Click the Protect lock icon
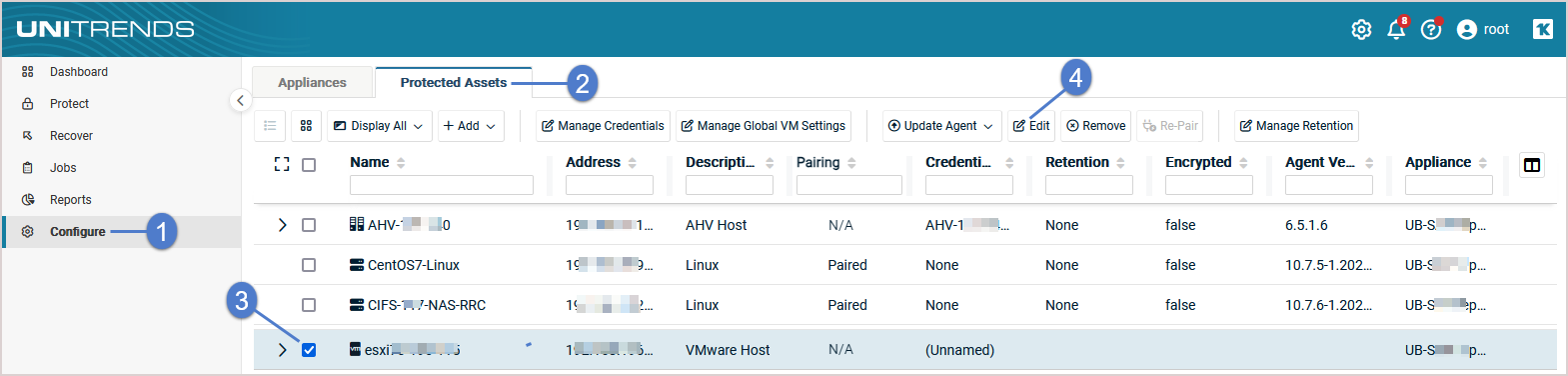This screenshot has height=376, width=1568. point(28,104)
